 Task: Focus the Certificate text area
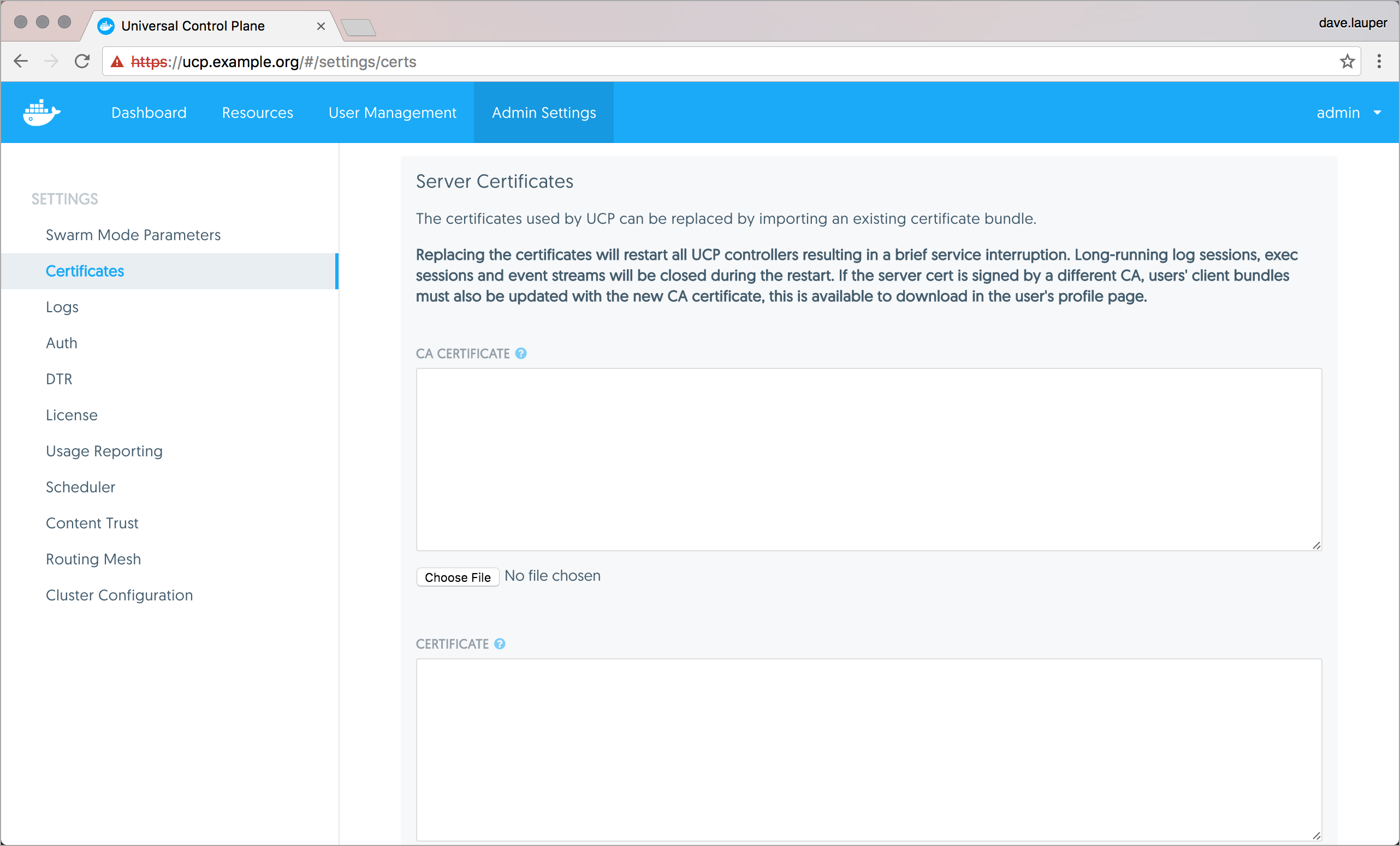[868, 748]
